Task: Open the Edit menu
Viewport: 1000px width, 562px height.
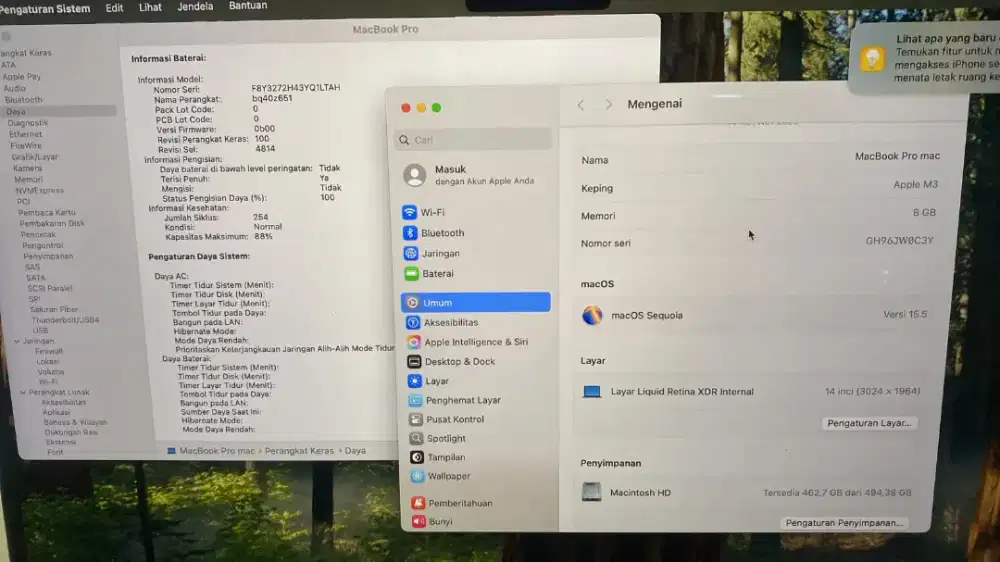Action: pyautogui.click(x=114, y=8)
